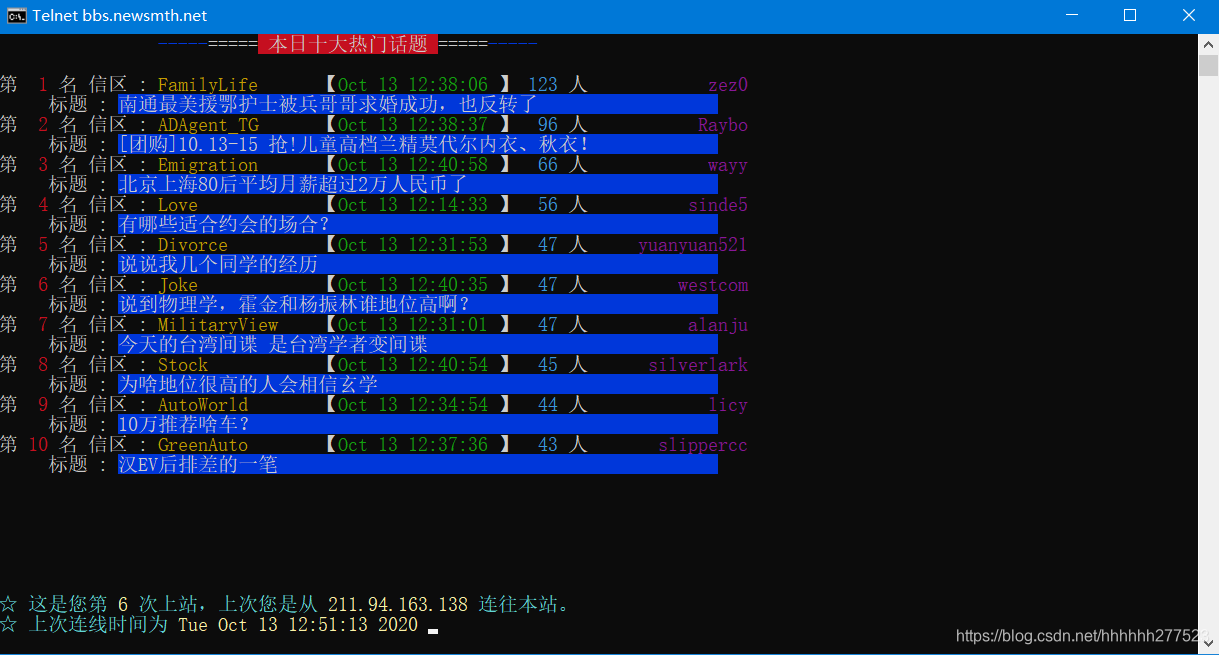This screenshot has width=1219, height=655.
Task: Click the login count number 6
Action: click(x=123, y=605)
